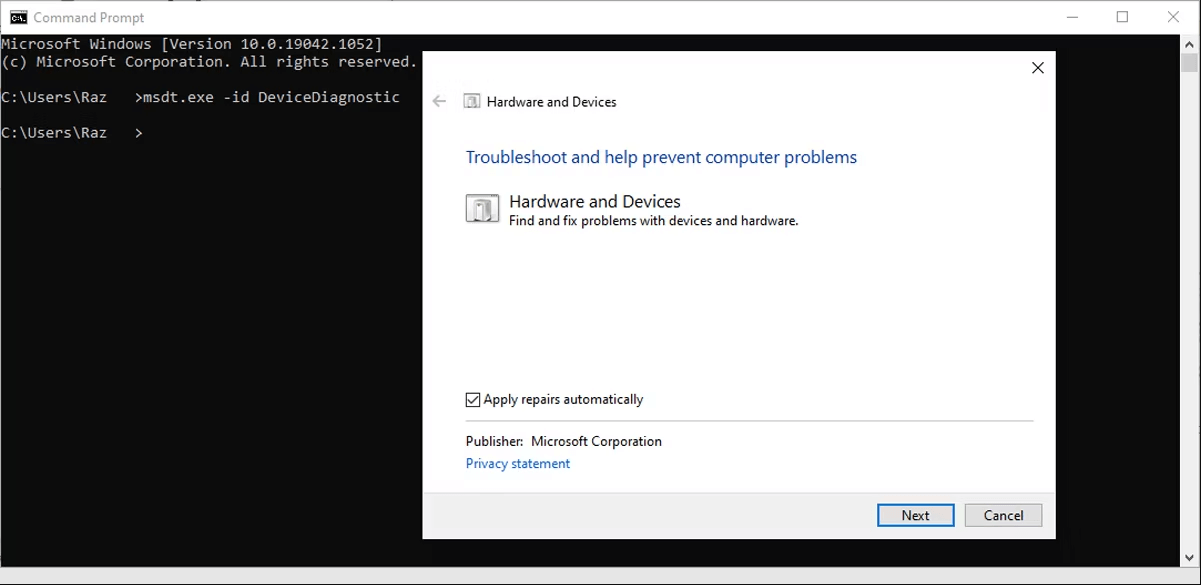Uncheck Apply repairs automatically
The width and height of the screenshot is (1201, 585).
coord(473,400)
